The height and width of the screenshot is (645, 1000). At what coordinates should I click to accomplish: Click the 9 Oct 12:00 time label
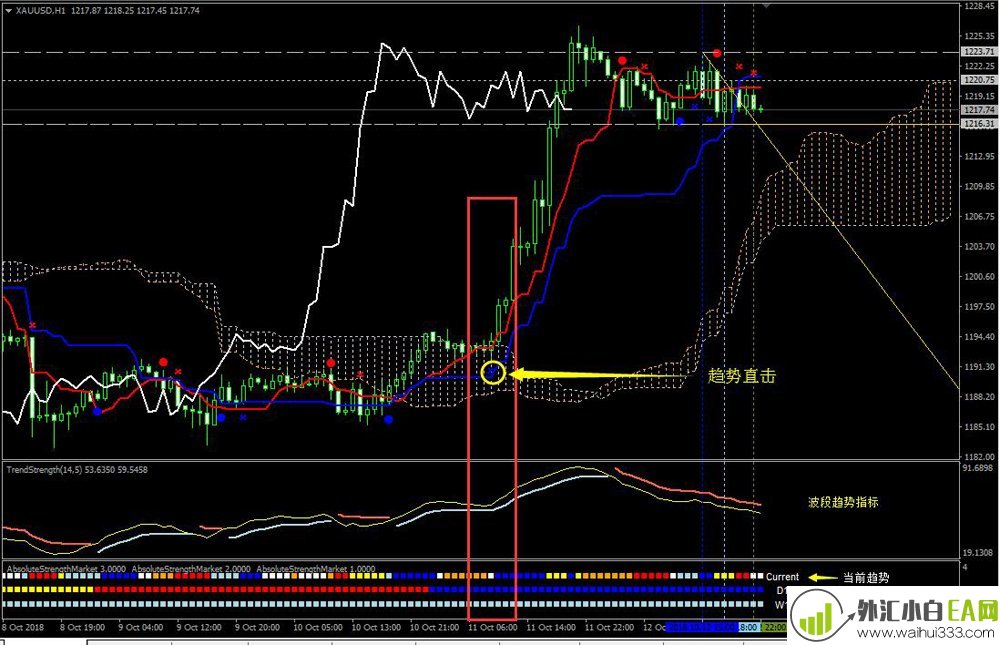point(199,627)
